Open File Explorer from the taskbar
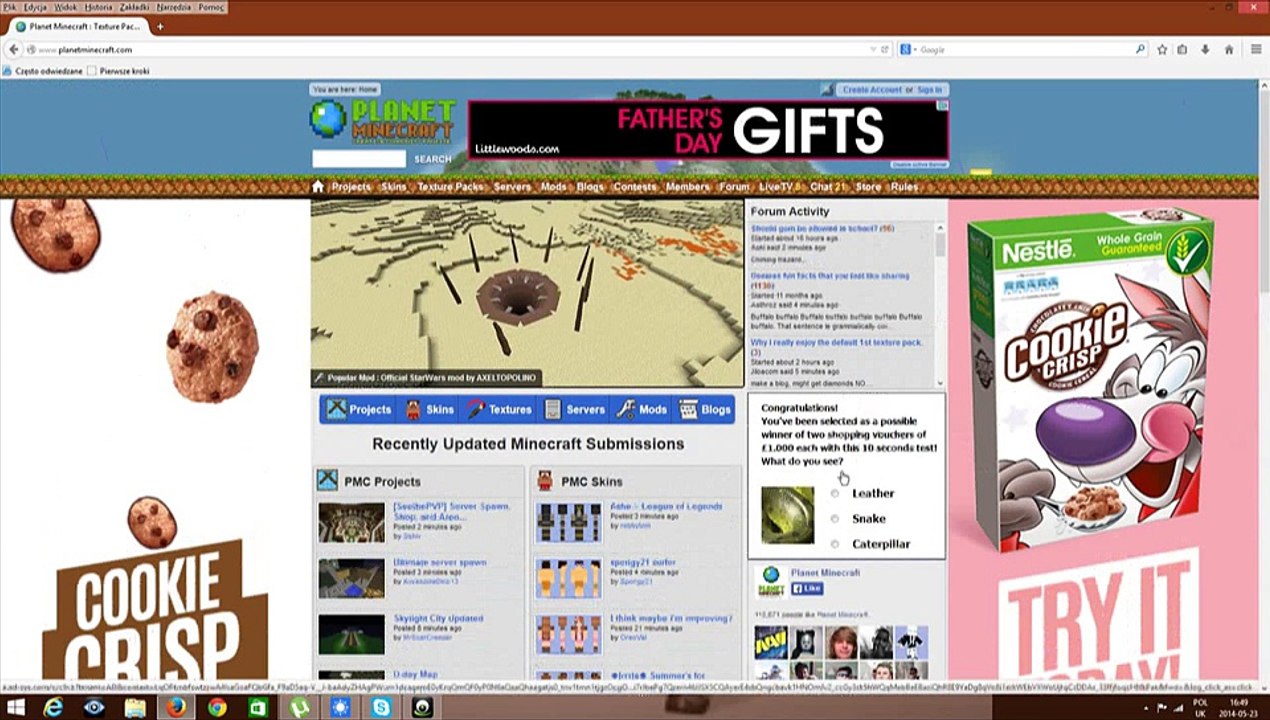This screenshot has width=1270, height=720. click(x=135, y=707)
